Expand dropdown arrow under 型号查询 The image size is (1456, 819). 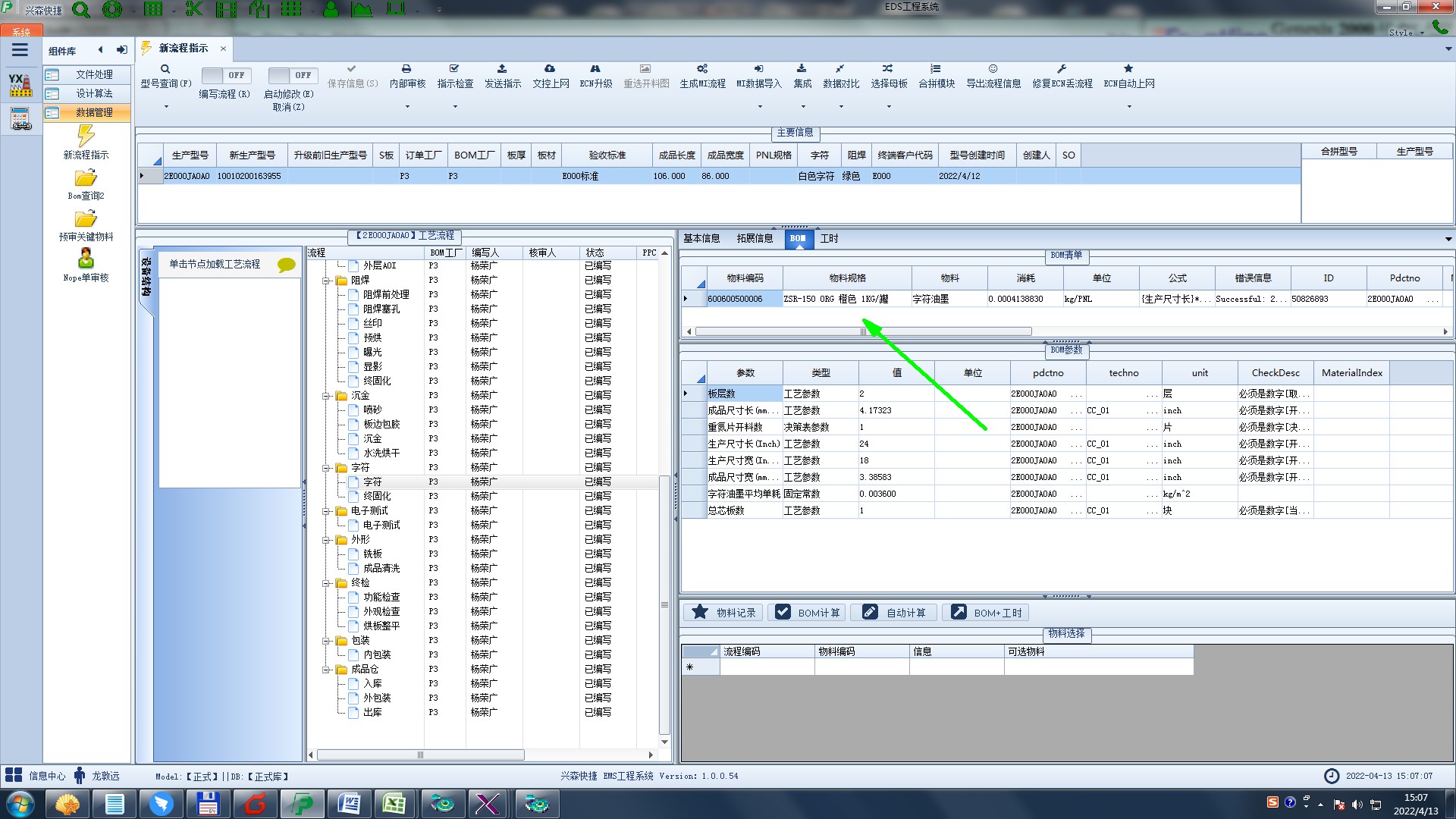point(166,106)
